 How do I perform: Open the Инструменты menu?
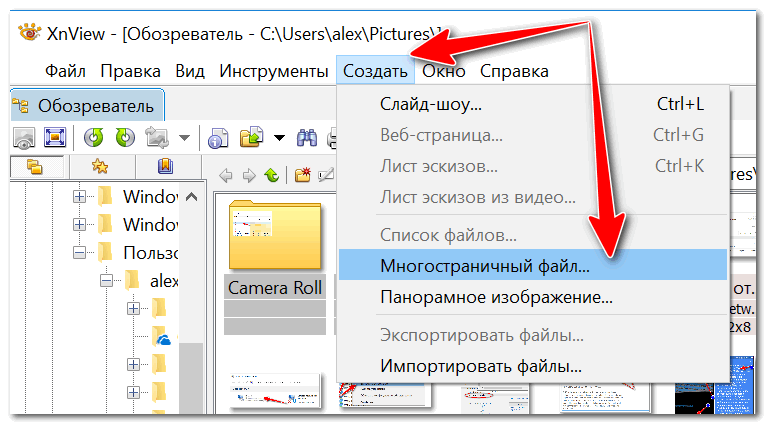273,71
